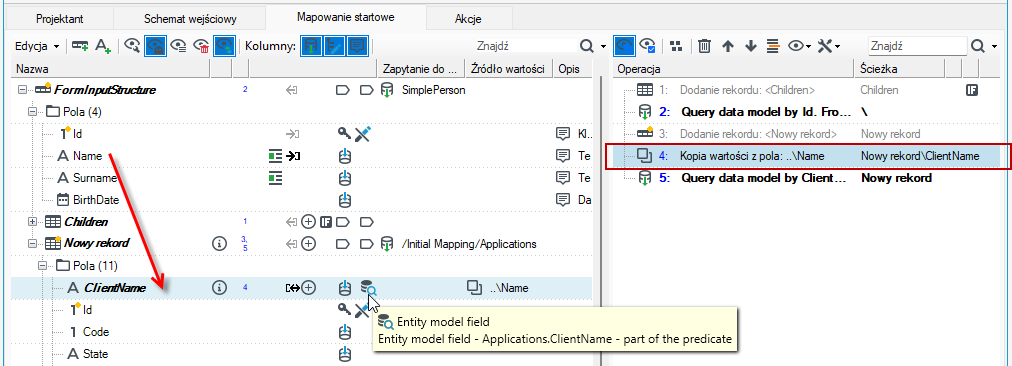Click the add text field icon
This screenshot has height=366, width=1012.
(x=104, y=46)
